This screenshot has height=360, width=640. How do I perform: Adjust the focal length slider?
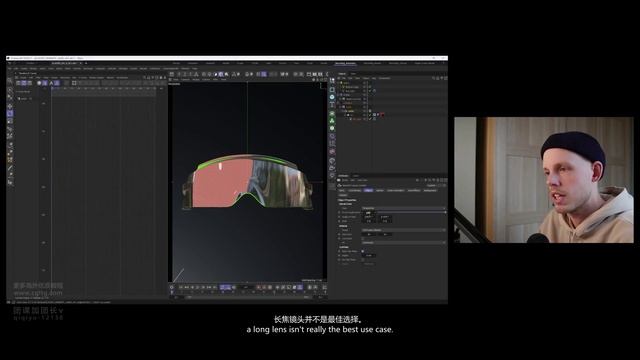tap(411, 212)
